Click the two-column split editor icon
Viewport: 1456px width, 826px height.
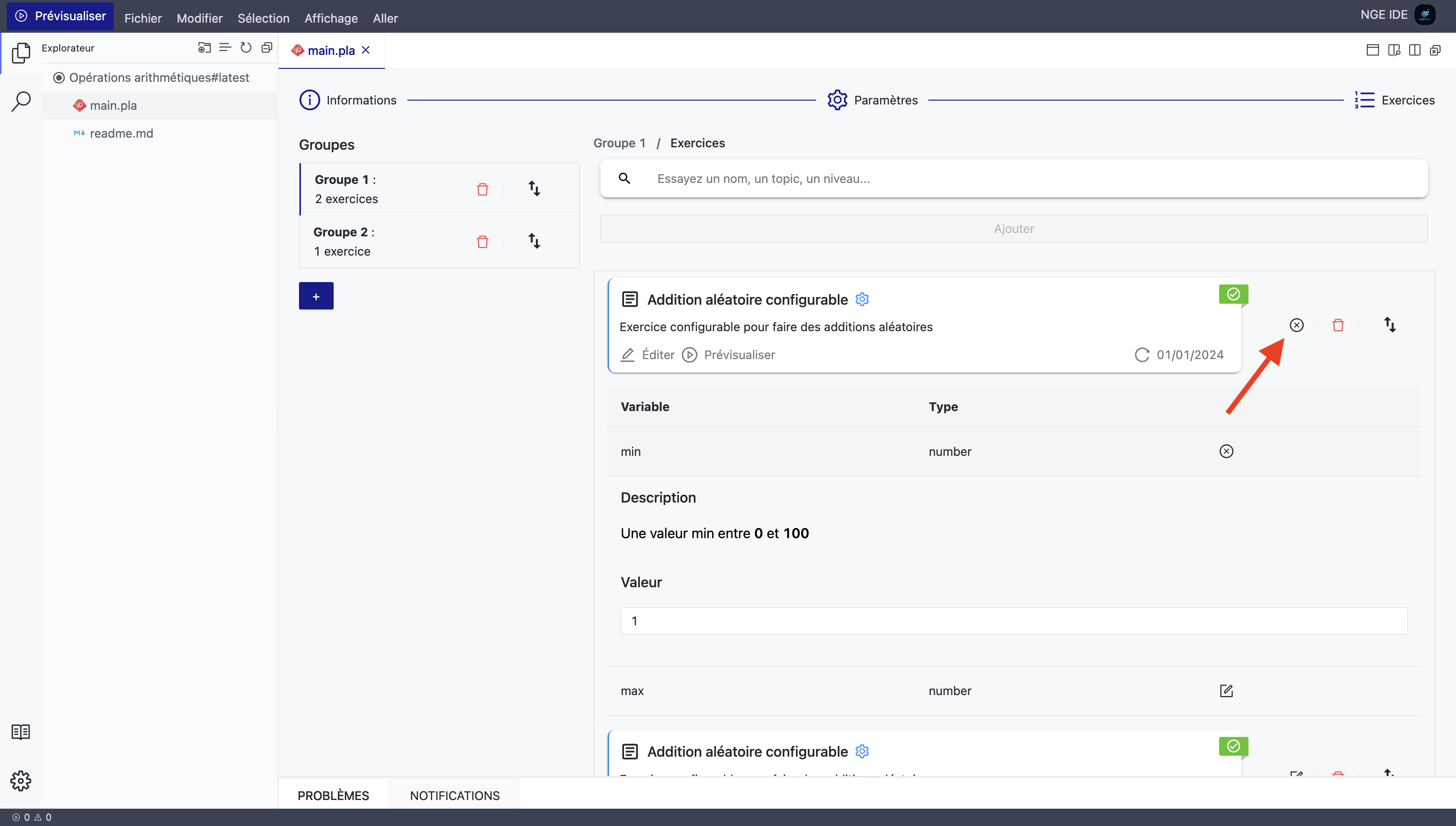coord(1415,51)
